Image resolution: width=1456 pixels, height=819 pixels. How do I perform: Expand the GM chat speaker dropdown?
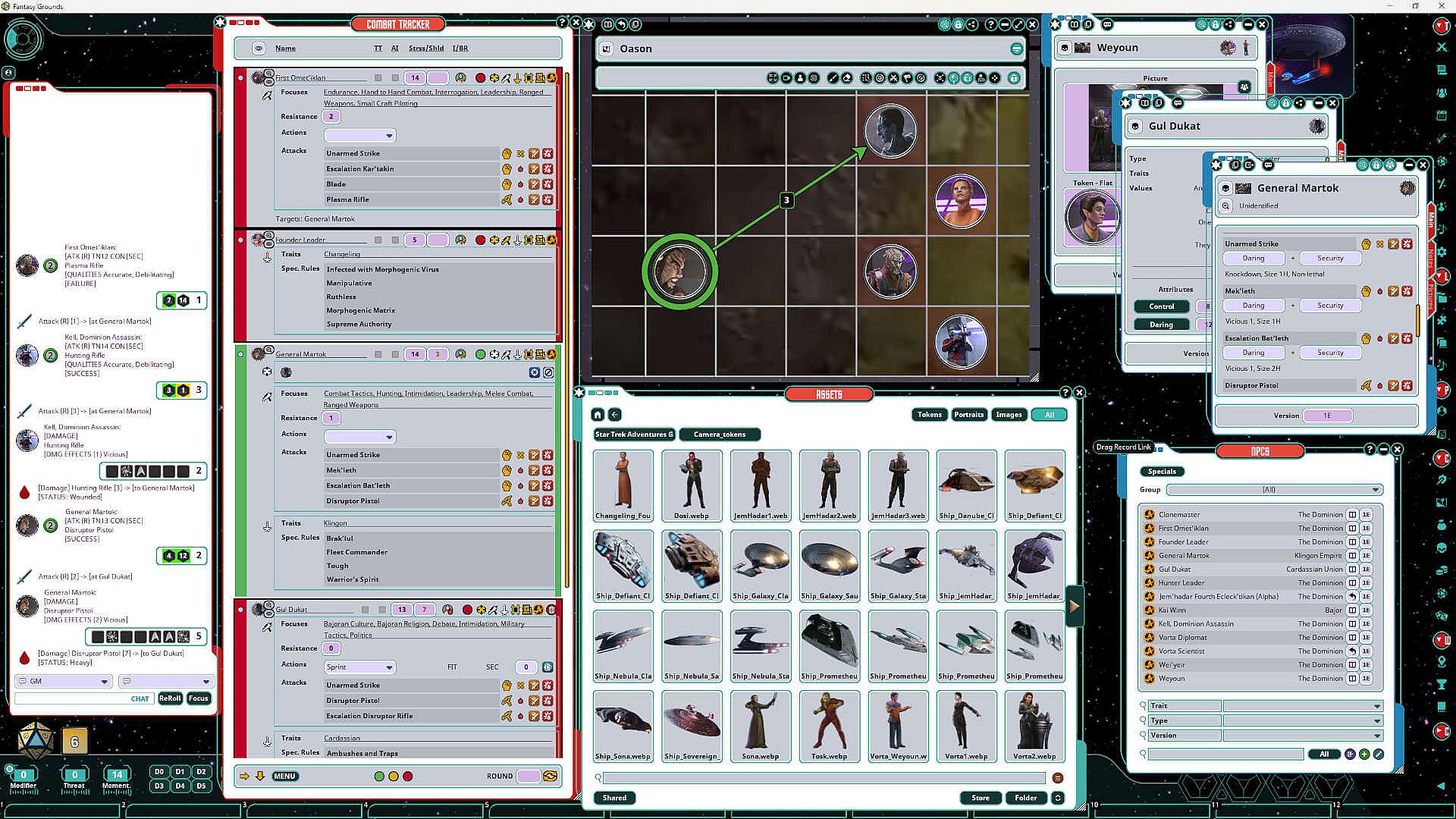(x=104, y=682)
